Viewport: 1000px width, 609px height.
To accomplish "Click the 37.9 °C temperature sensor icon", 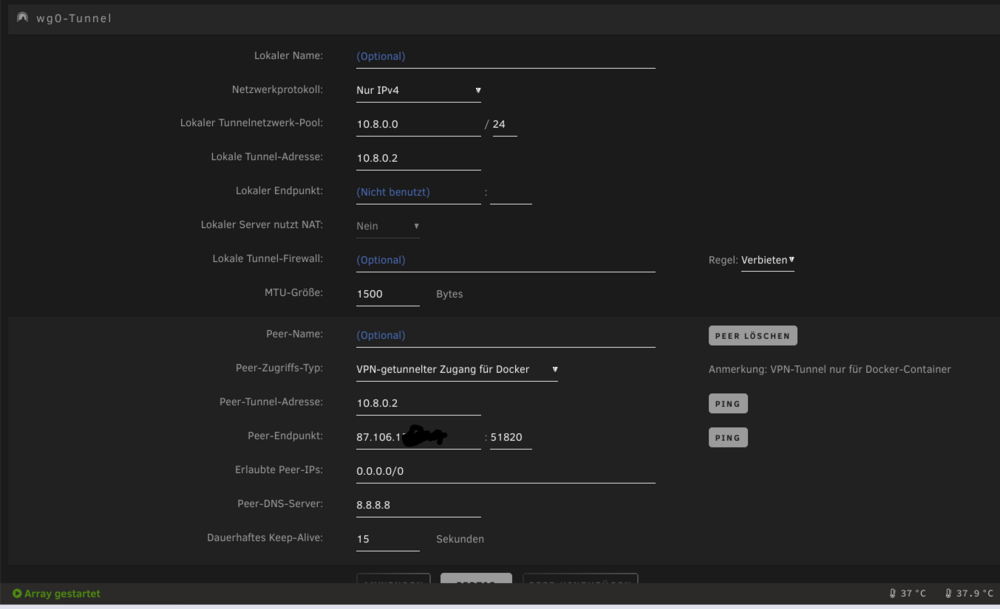I will pos(948,594).
